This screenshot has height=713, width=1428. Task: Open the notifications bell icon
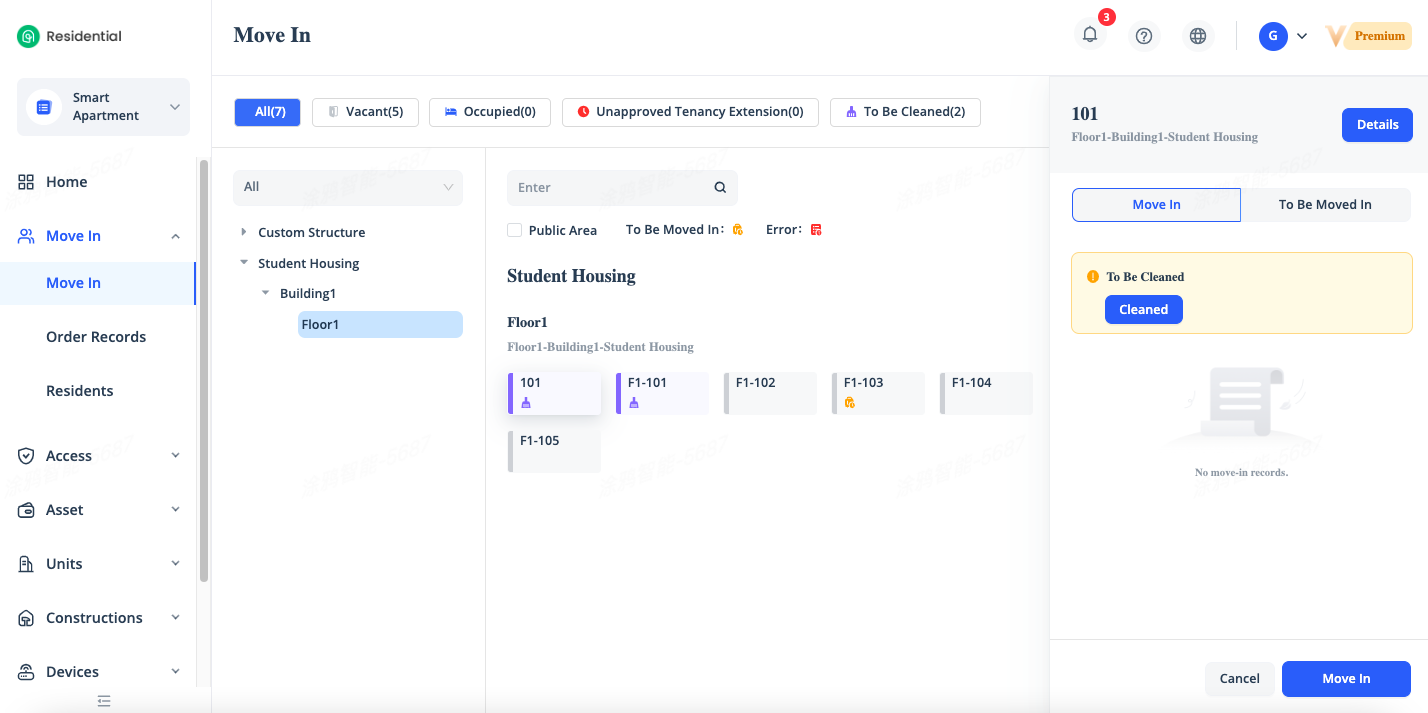pos(1090,35)
